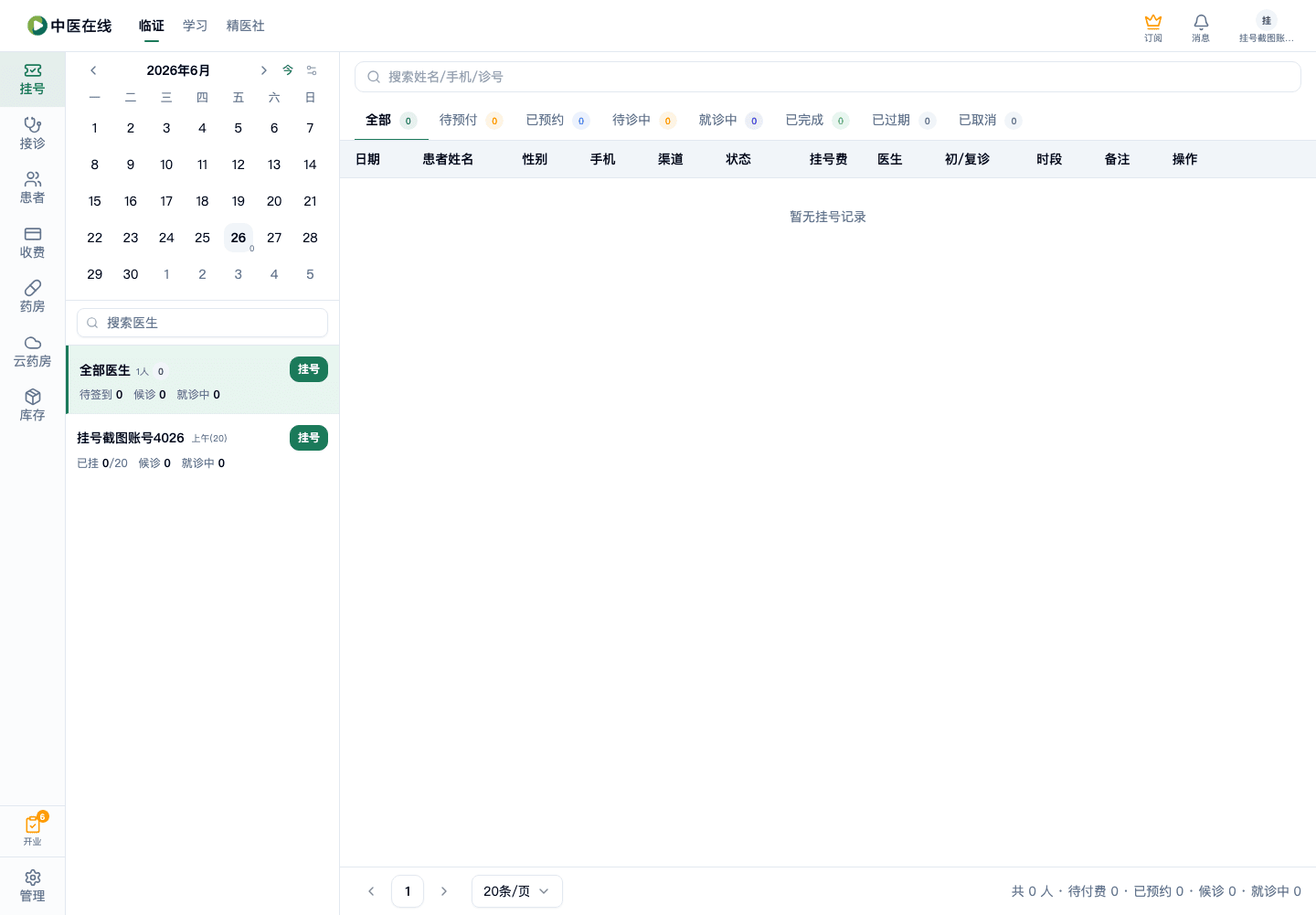This screenshot has width=1316, height=915.
Task: Select June 20 in the calendar
Action: click(x=274, y=201)
